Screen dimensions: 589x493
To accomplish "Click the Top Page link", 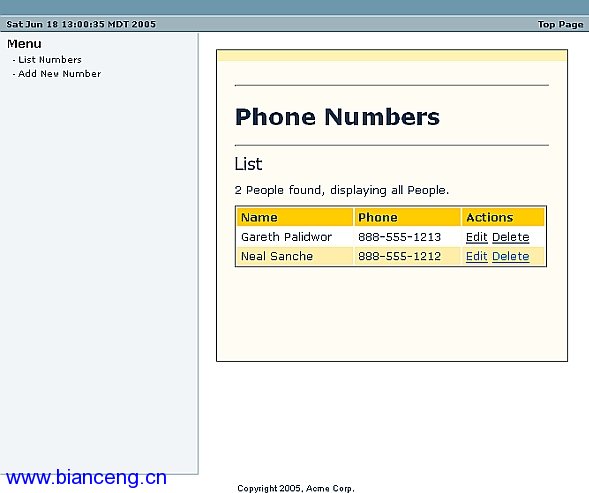I will [560, 24].
